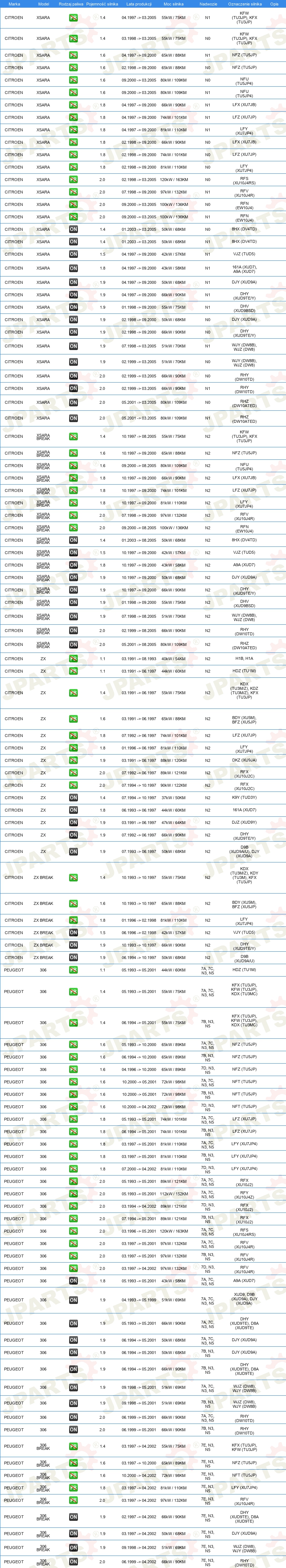Select the '01.1996 -> 02.1998' production years cell
This screenshot has height=1568, width=286.
[139, 920]
